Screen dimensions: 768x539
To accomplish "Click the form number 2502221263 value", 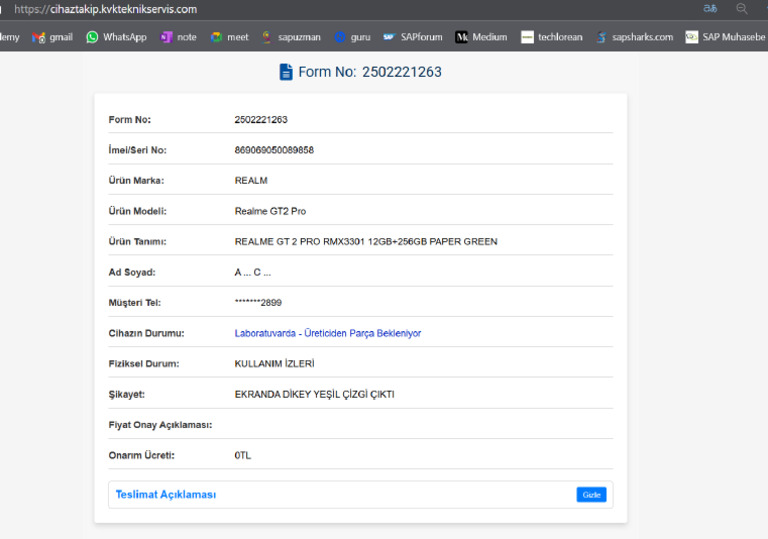I will click(261, 120).
